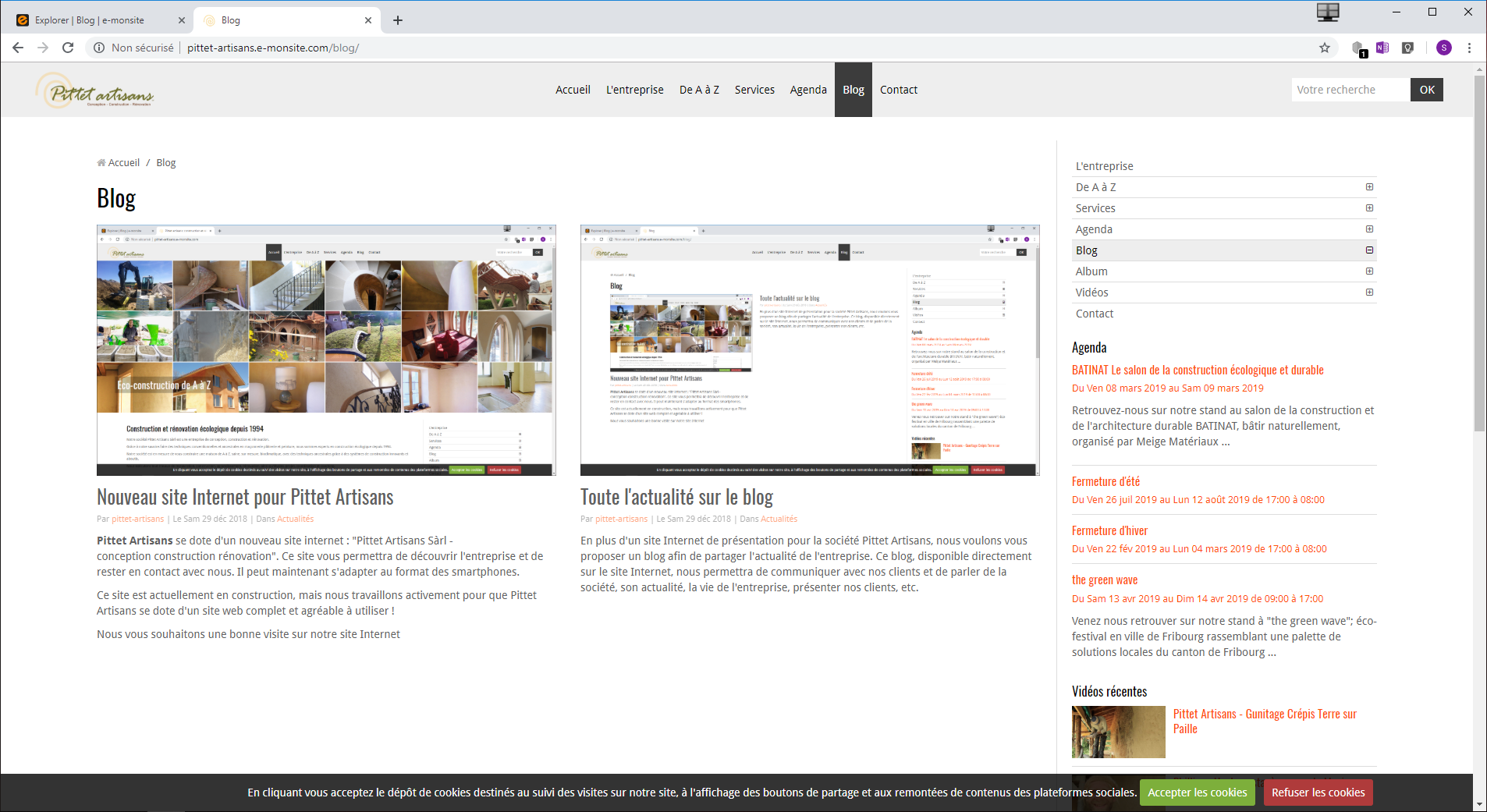Screen dimensions: 1487x812
Task: Click the Vidéos récentes heading
Action: tap(1109, 692)
